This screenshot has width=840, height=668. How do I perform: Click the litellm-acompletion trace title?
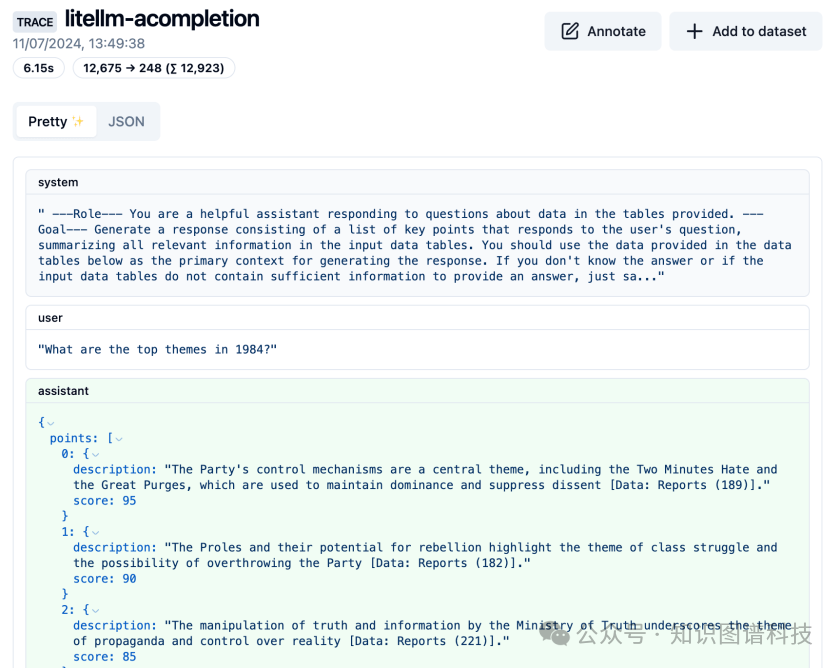162,18
